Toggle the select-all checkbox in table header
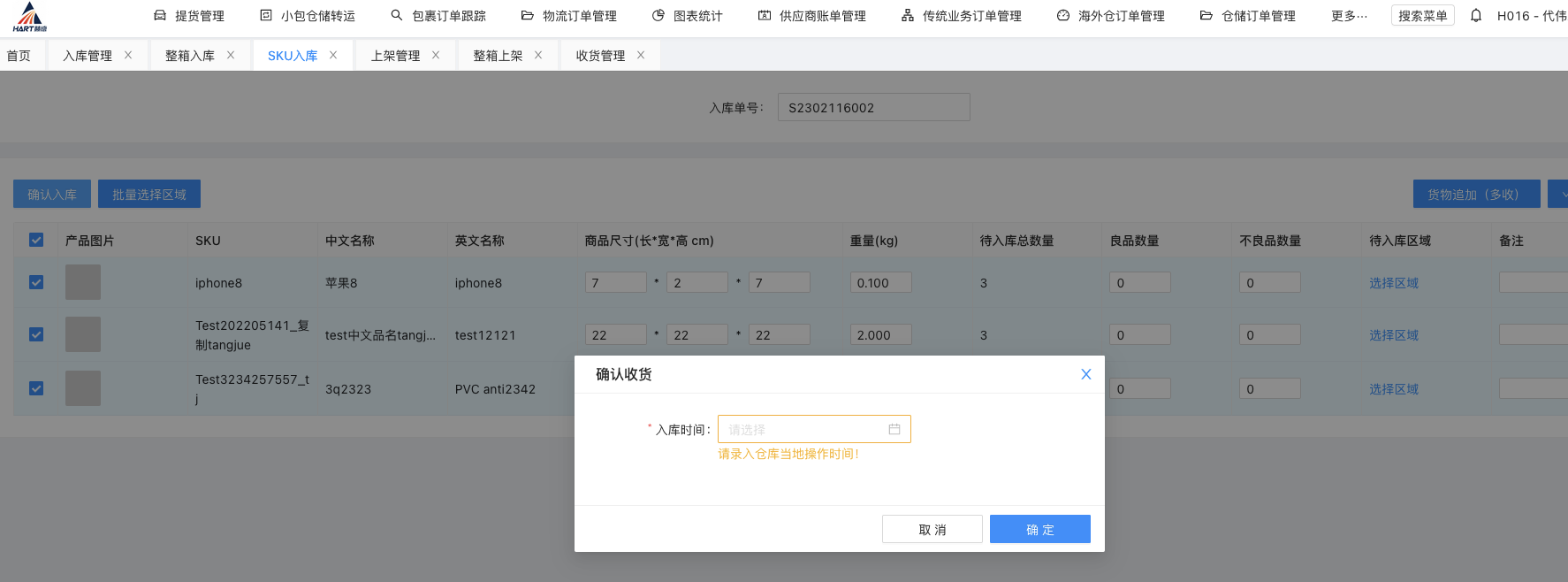The height and width of the screenshot is (582, 1568). [x=36, y=240]
